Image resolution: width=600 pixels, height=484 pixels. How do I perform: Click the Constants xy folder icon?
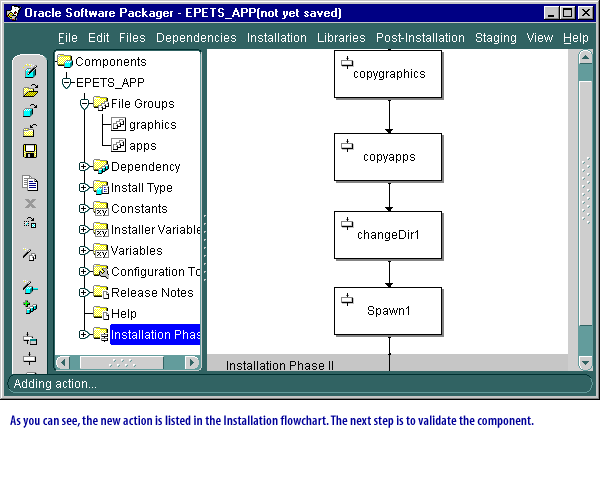[x=101, y=209]
